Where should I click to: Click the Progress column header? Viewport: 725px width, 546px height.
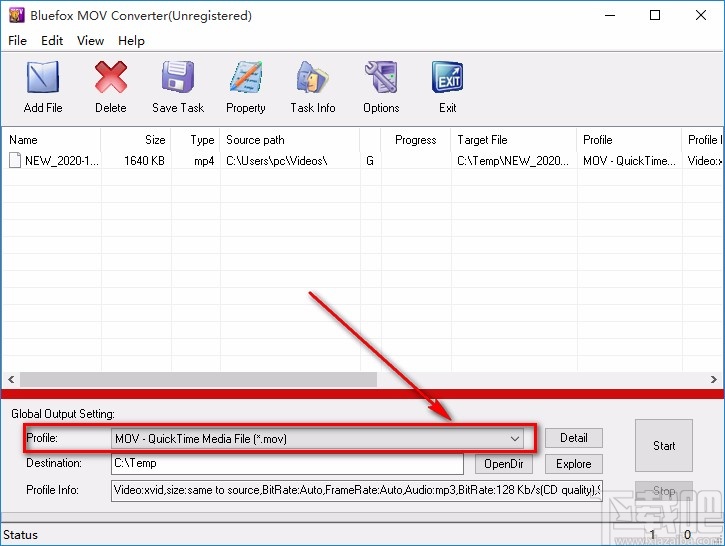pos(416,140)
